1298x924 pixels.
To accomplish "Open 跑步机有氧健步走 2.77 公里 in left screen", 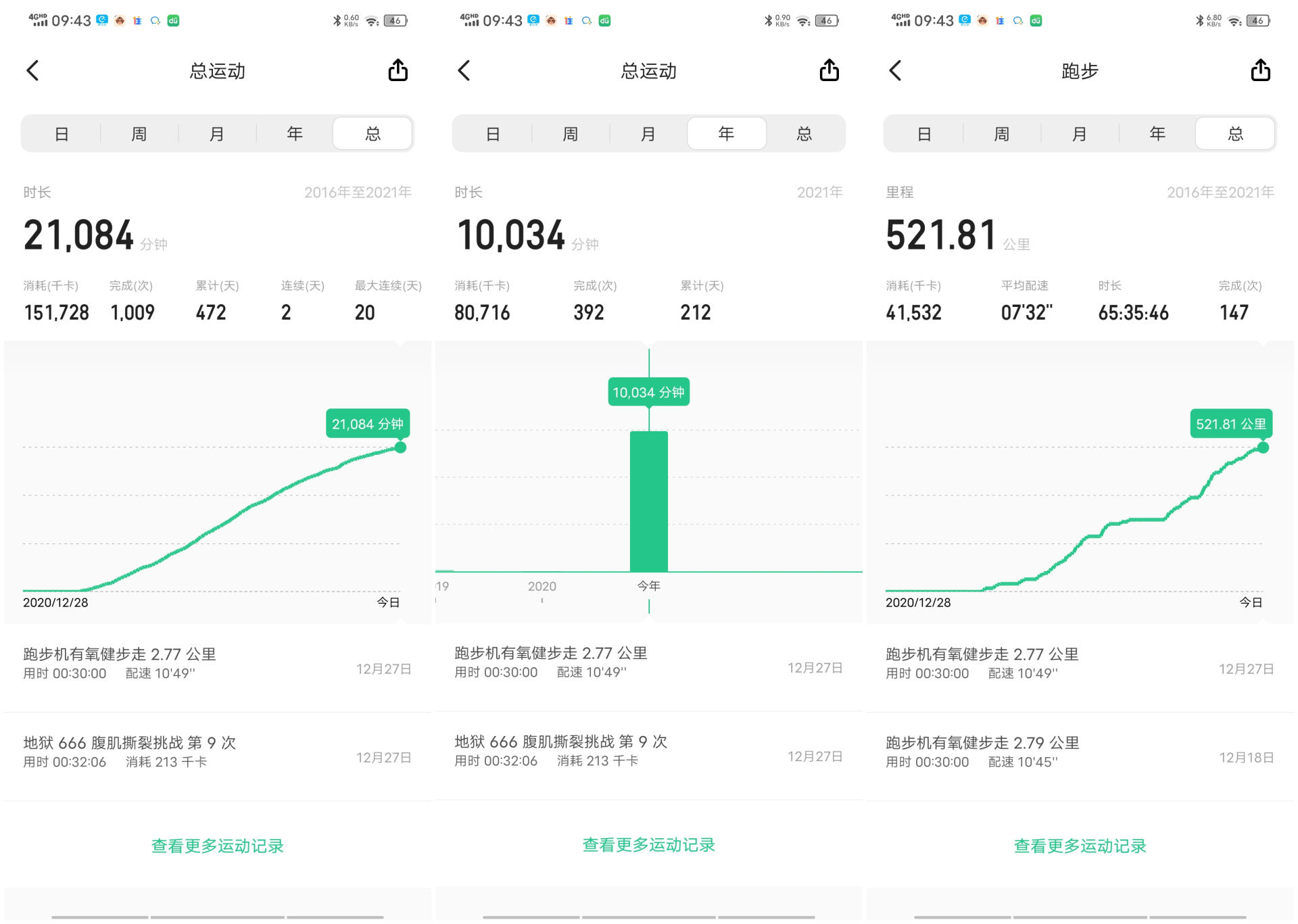I will [218, 668].
